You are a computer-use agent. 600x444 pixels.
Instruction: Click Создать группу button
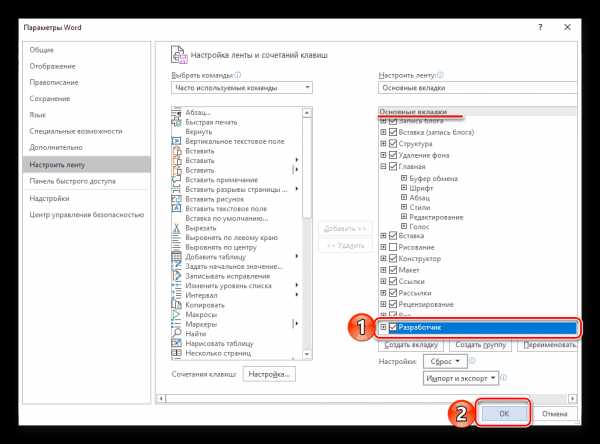pyautogui.click(x=481, y=345)
